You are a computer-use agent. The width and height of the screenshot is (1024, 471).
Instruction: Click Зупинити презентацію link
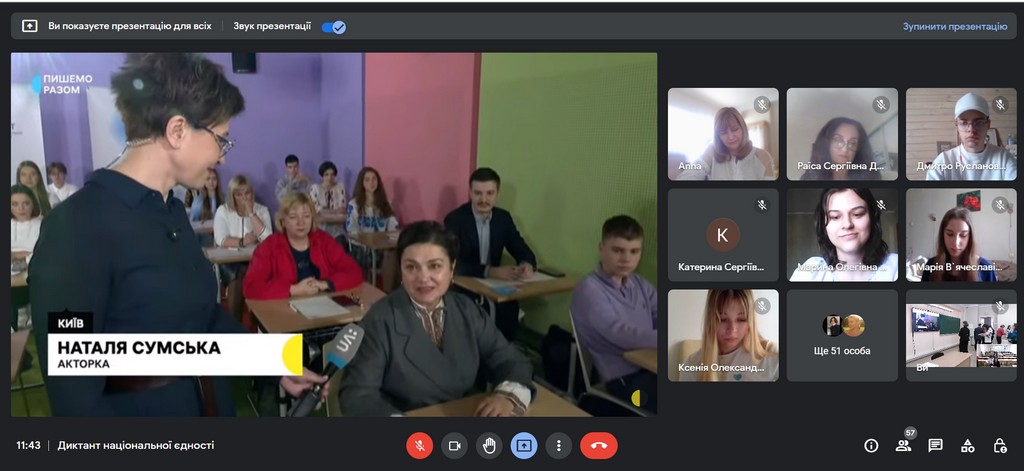point(954,27)
